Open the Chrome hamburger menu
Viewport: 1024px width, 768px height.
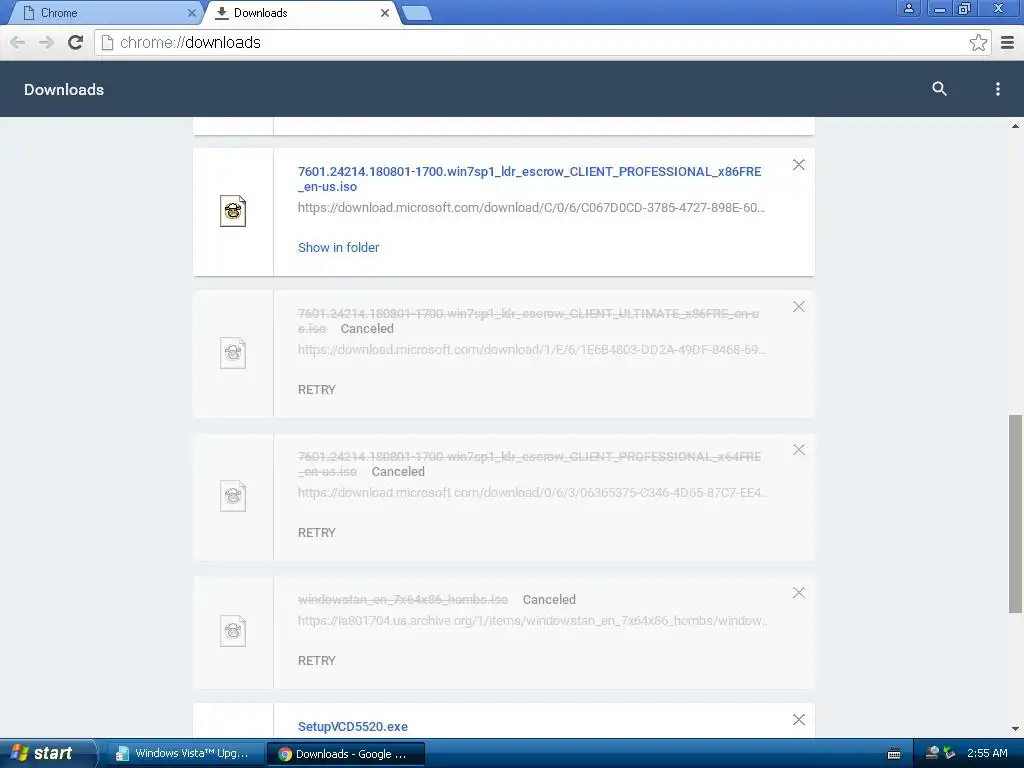tap(1008, 42)
